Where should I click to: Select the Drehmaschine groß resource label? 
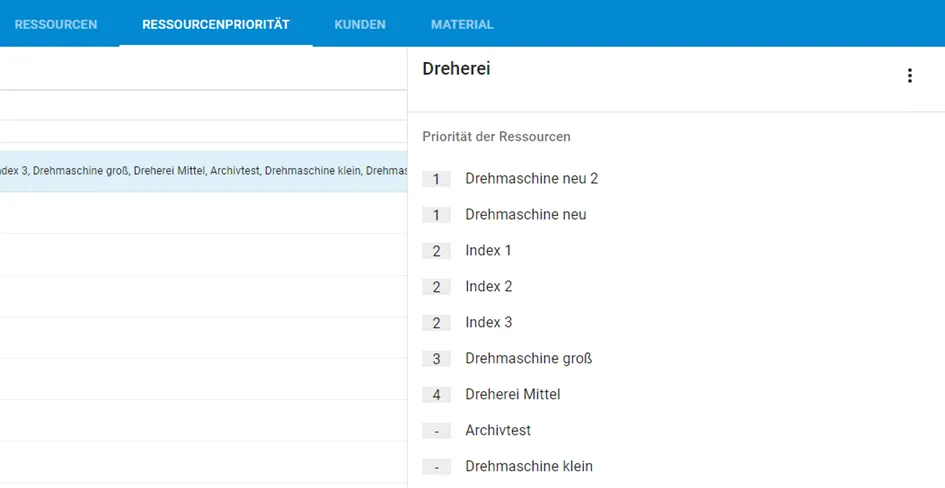tap(529, 358)
